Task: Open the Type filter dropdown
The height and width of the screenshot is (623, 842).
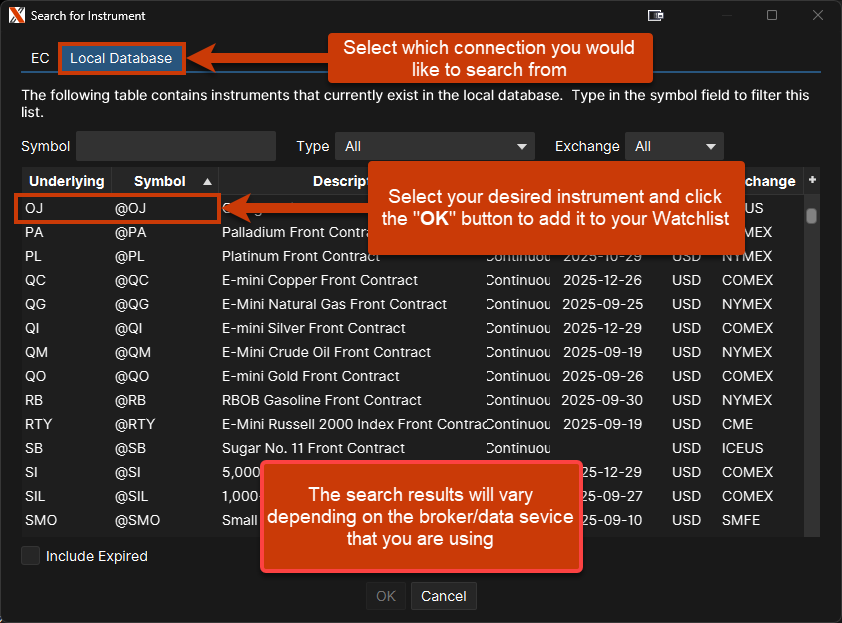Action: pos(435,146)
